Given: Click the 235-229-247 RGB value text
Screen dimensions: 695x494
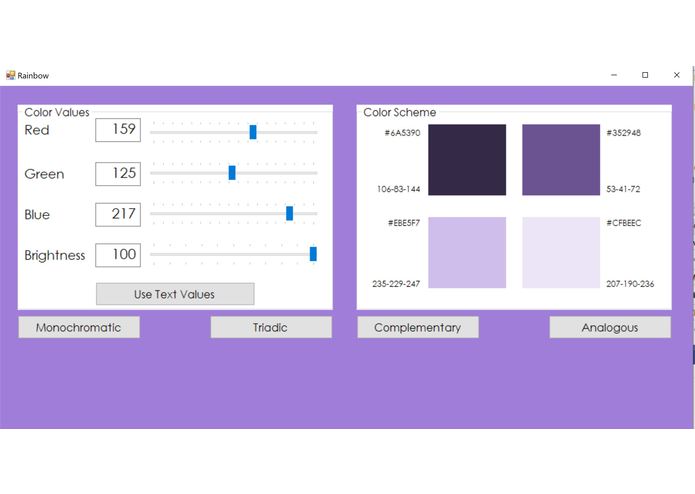Looking at the screenshot, I should point(396,284).
